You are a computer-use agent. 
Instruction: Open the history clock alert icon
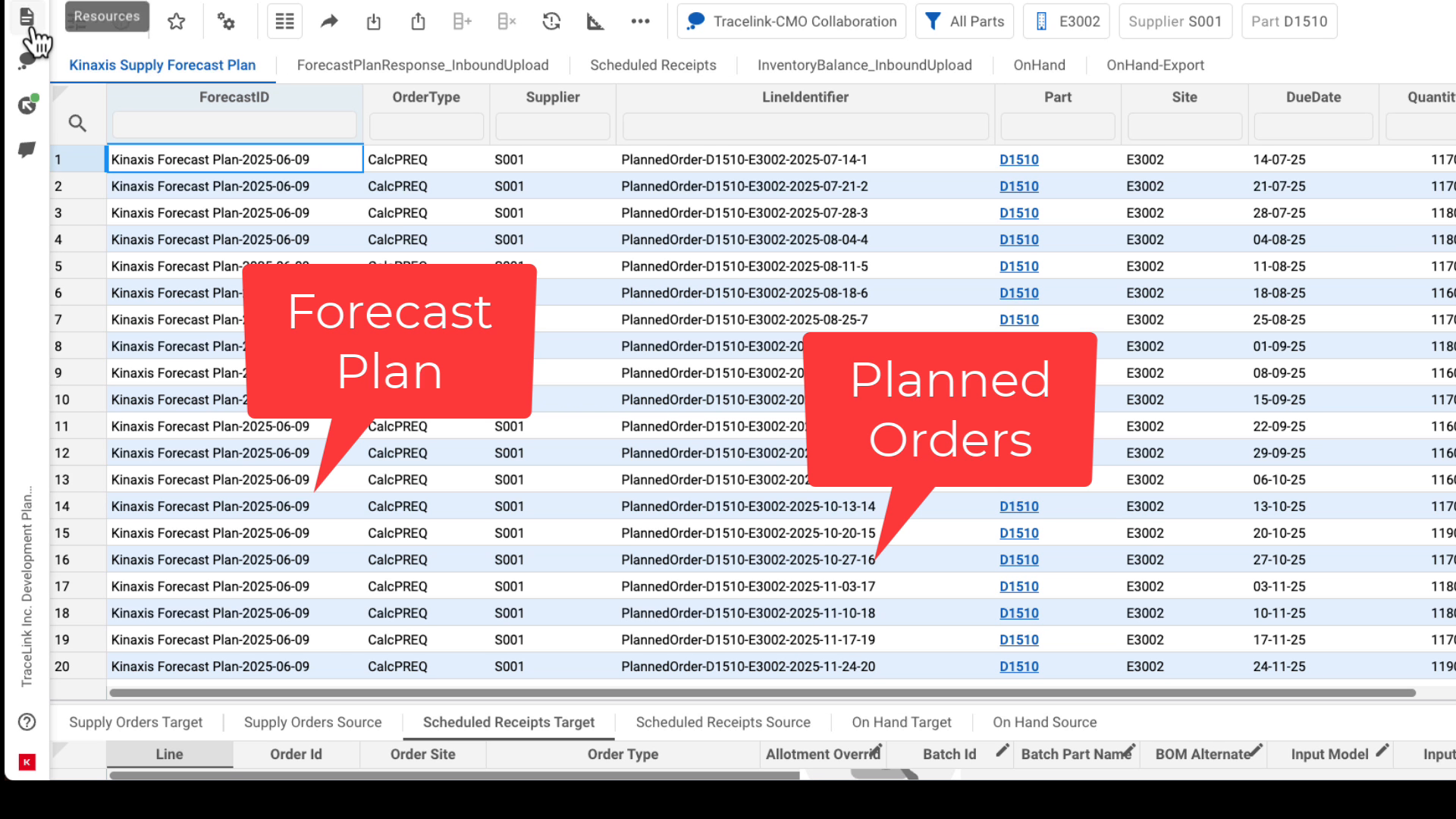[551, 21]
